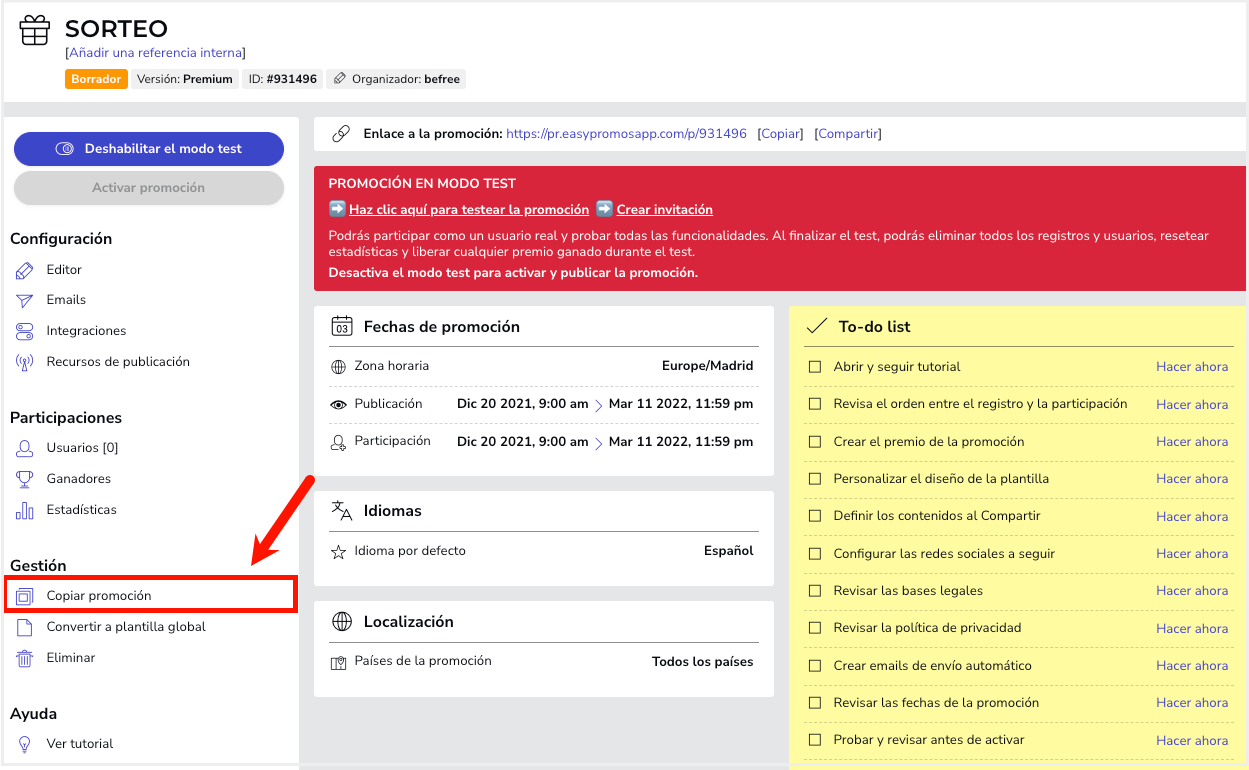
Task: Open Estadísticas page
Action: click(x=81, y=510)
